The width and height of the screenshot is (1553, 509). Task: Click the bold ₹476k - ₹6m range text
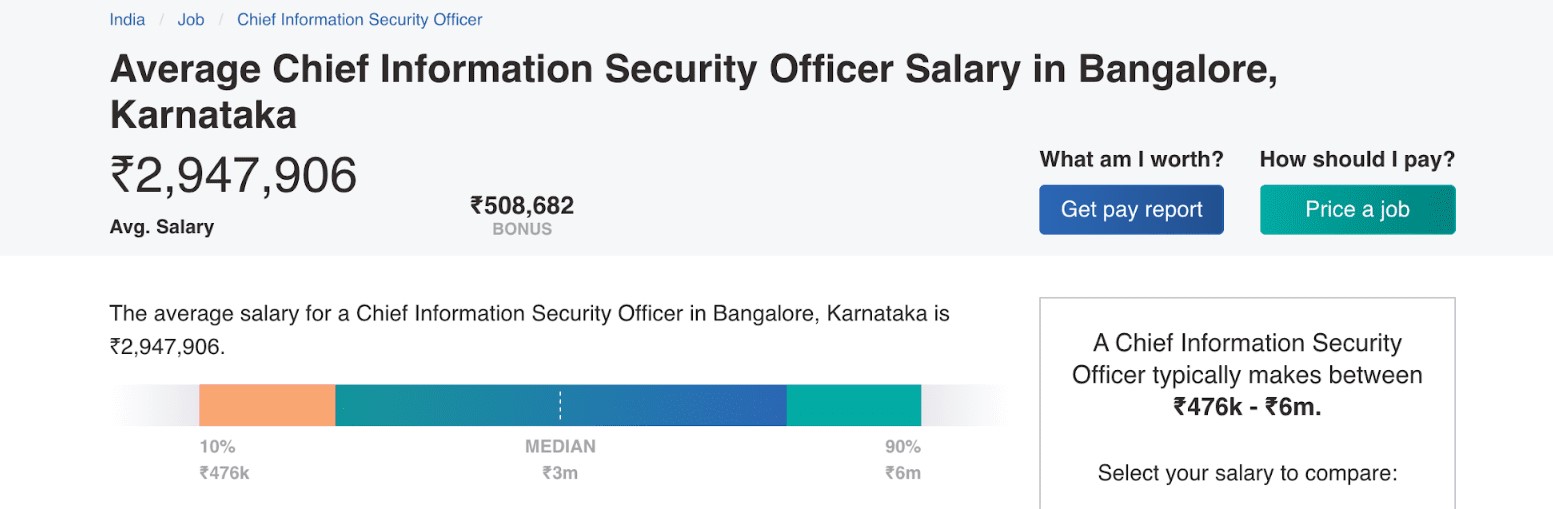click(x=1247, y=407)
